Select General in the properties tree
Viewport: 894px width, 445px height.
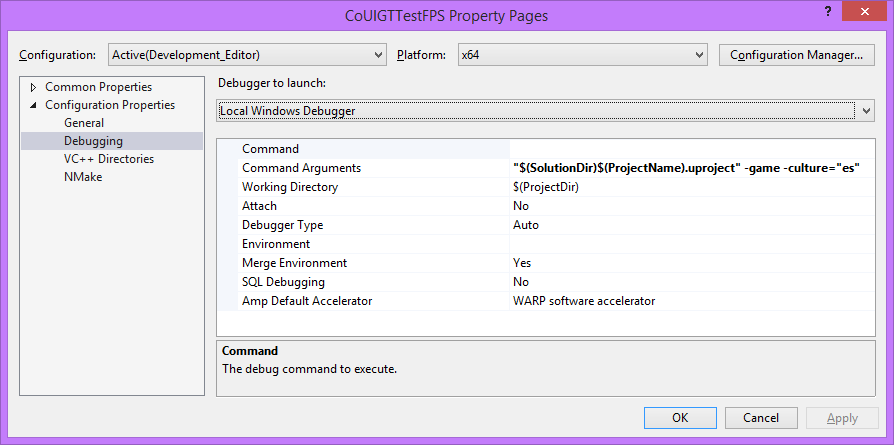pyautogui.click(x=83, y=123)
